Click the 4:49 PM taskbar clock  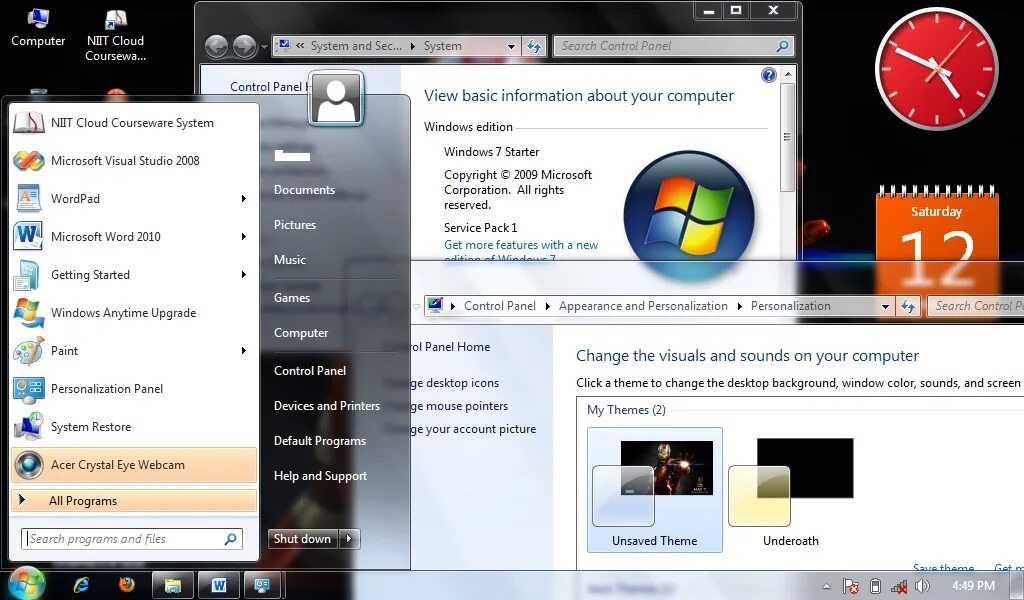[973, 586]
